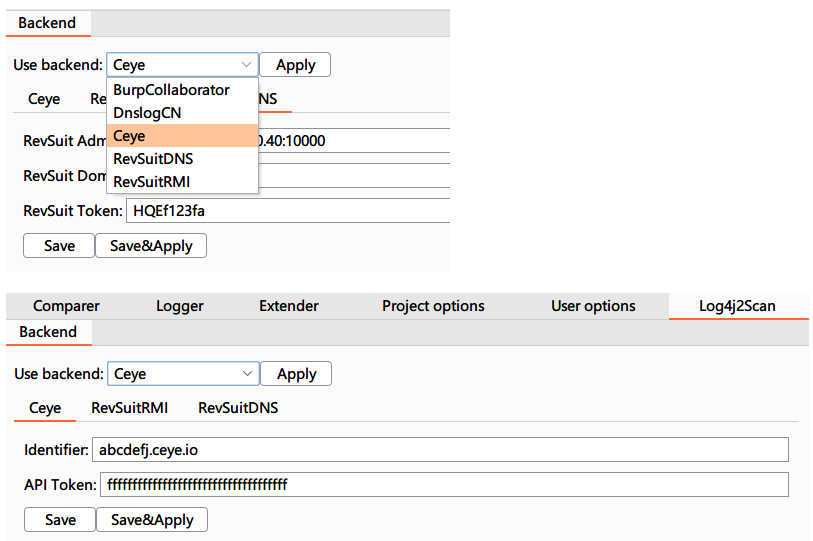Open the Comparer tab
The height and width of the screenshot is (541, 813).
click(x=66, y=306)
